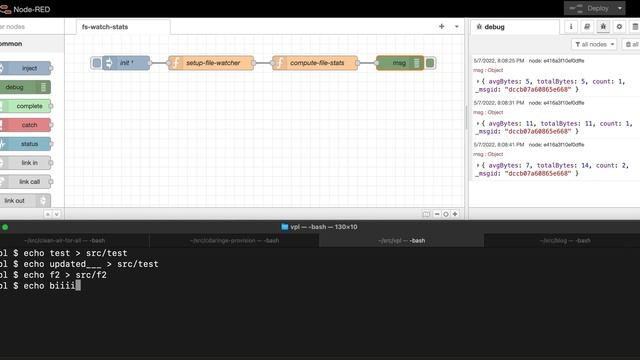
Task: Click the vpl folder icon in terminal title
Action: pos(284,227)
